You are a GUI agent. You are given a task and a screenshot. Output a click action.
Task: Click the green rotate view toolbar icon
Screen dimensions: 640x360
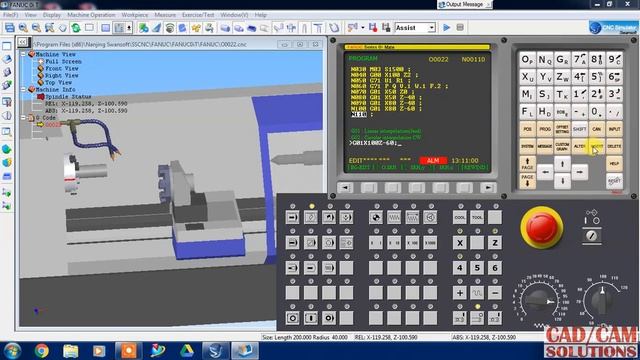tap(76, 28)
